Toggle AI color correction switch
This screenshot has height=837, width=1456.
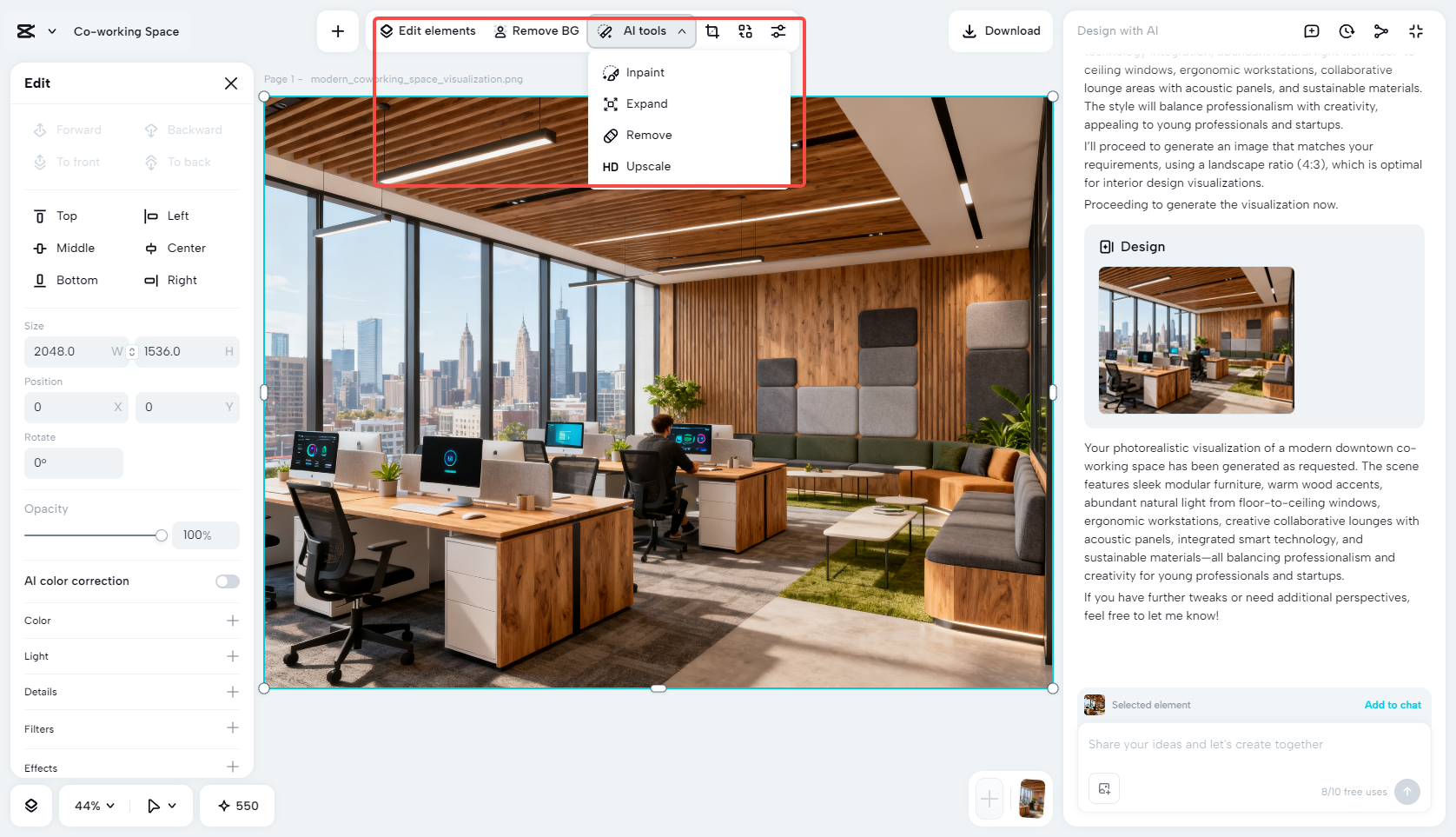227,581
